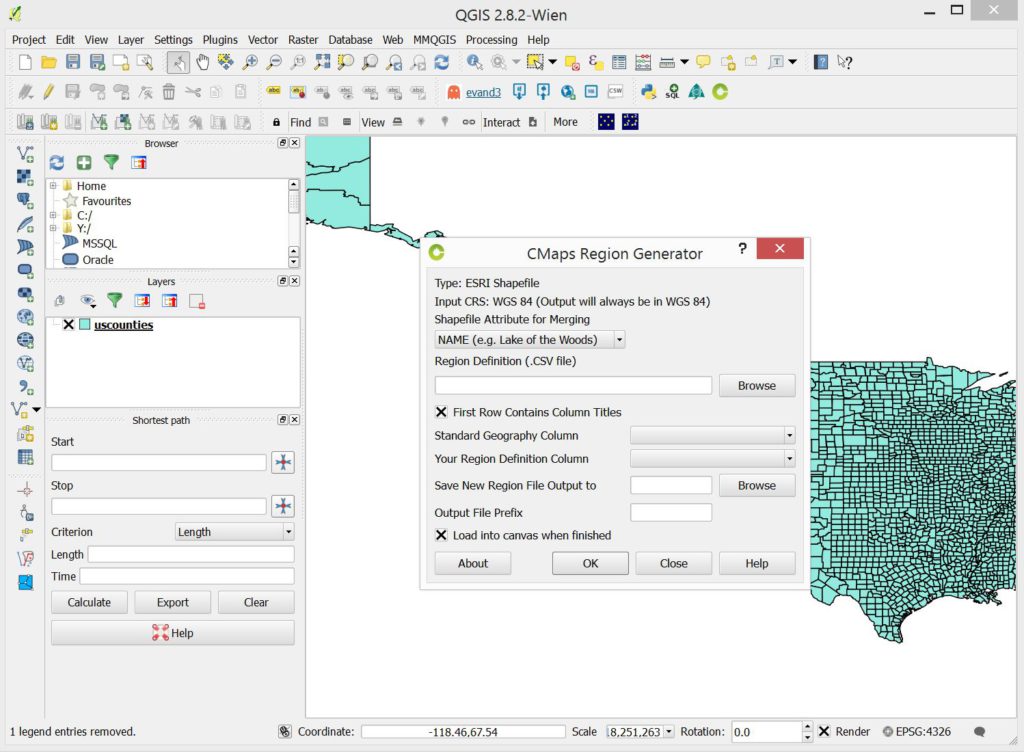Screen dimensions: 1024x752
Task: Click Remove Layer icon in Layers panel
Action: pos(197,301)
